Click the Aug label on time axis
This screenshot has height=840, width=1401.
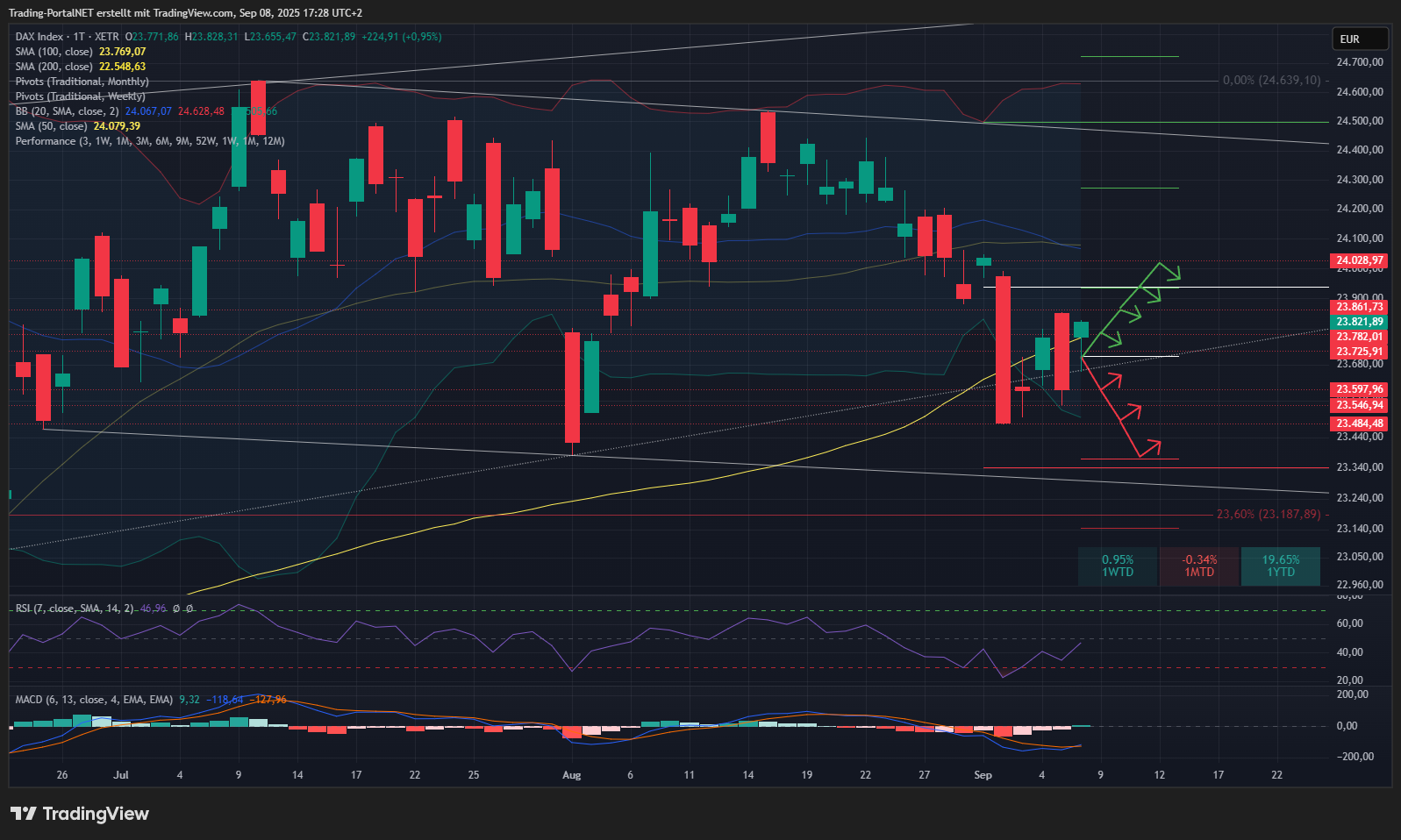[x=571, y=775]
